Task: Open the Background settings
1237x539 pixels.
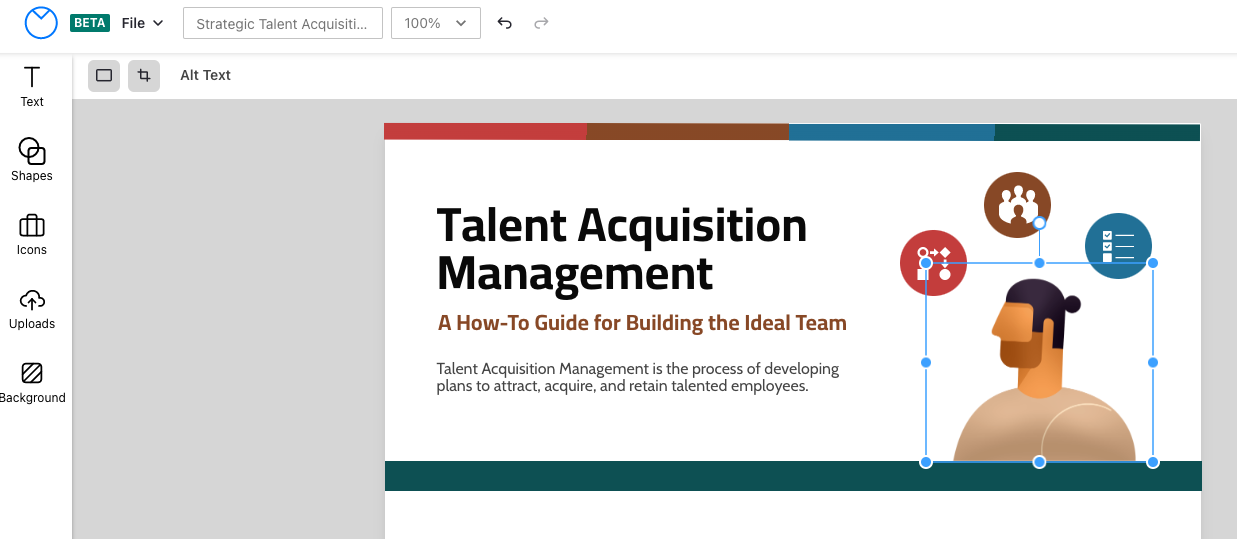Action: (x=32, y=382)
